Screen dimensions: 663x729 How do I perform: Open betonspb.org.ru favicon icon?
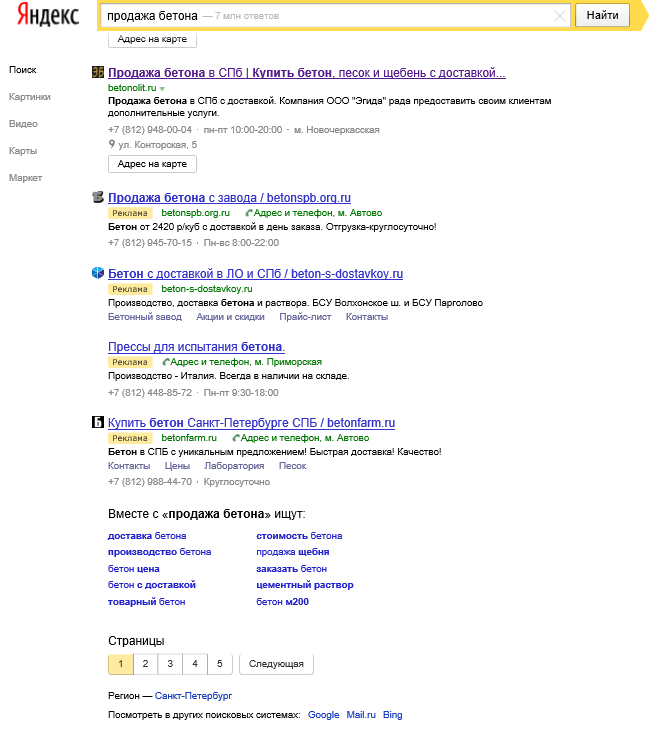pyautogui.click(x=98, y=197)
